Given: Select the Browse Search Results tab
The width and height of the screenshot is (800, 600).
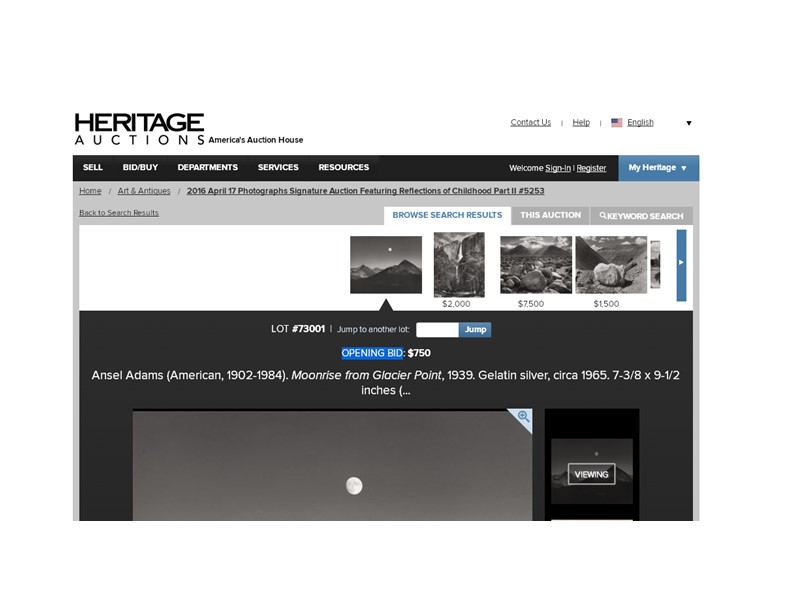Looking at the screenshot, I should pos(447,215).
